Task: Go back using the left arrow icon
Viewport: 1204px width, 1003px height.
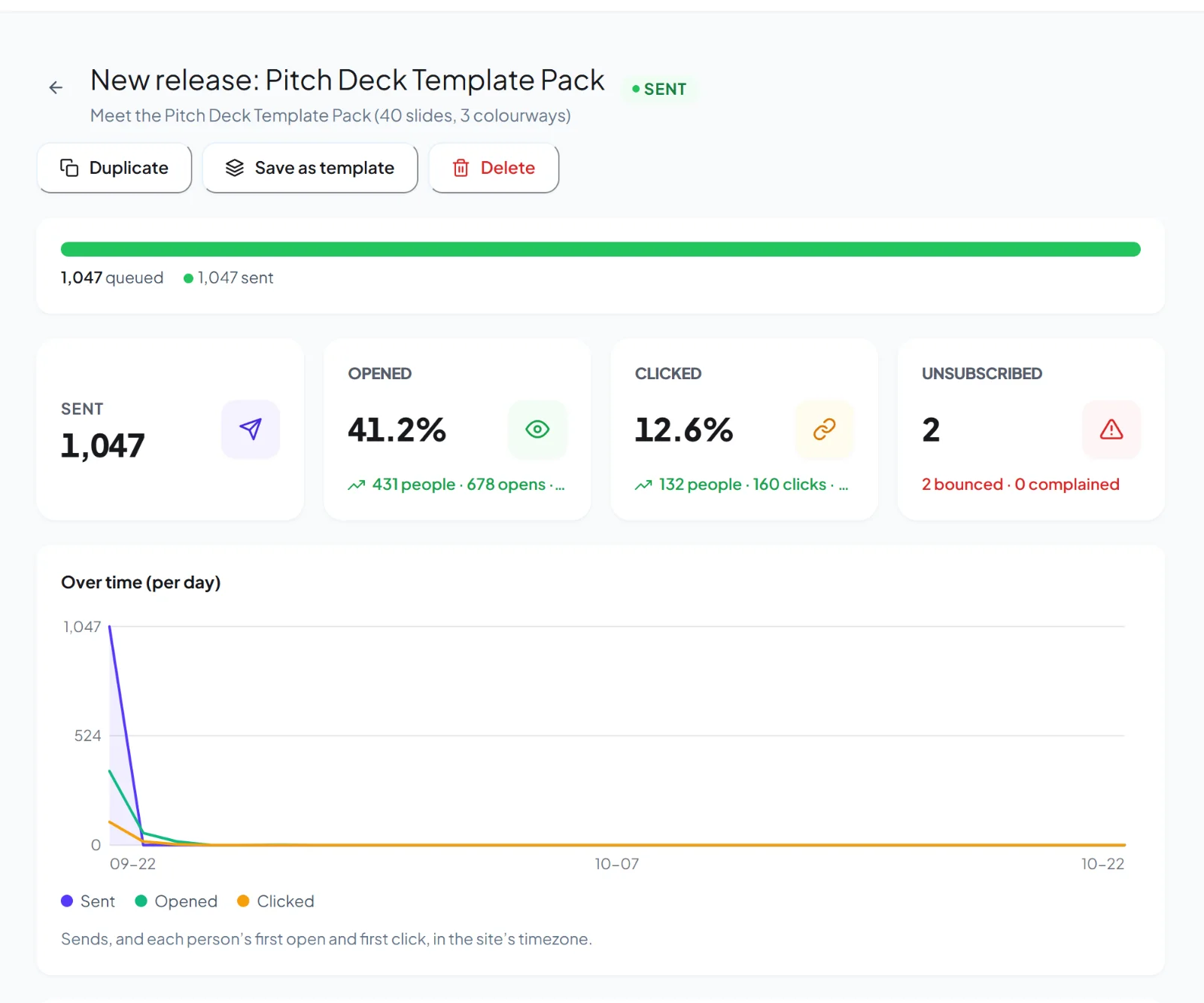Action: (x=56, y=88)
